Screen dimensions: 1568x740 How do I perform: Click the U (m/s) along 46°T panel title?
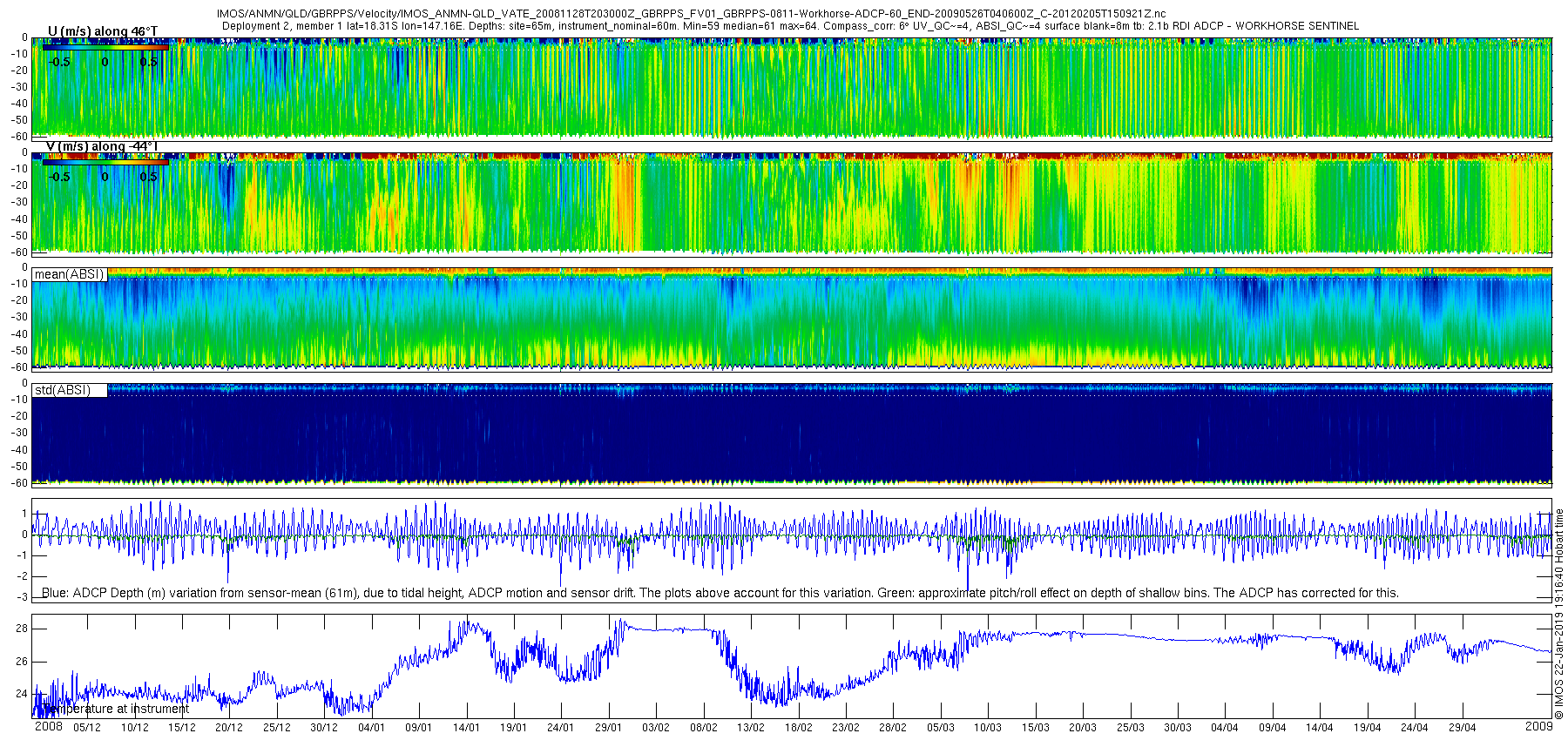[103, 31]
